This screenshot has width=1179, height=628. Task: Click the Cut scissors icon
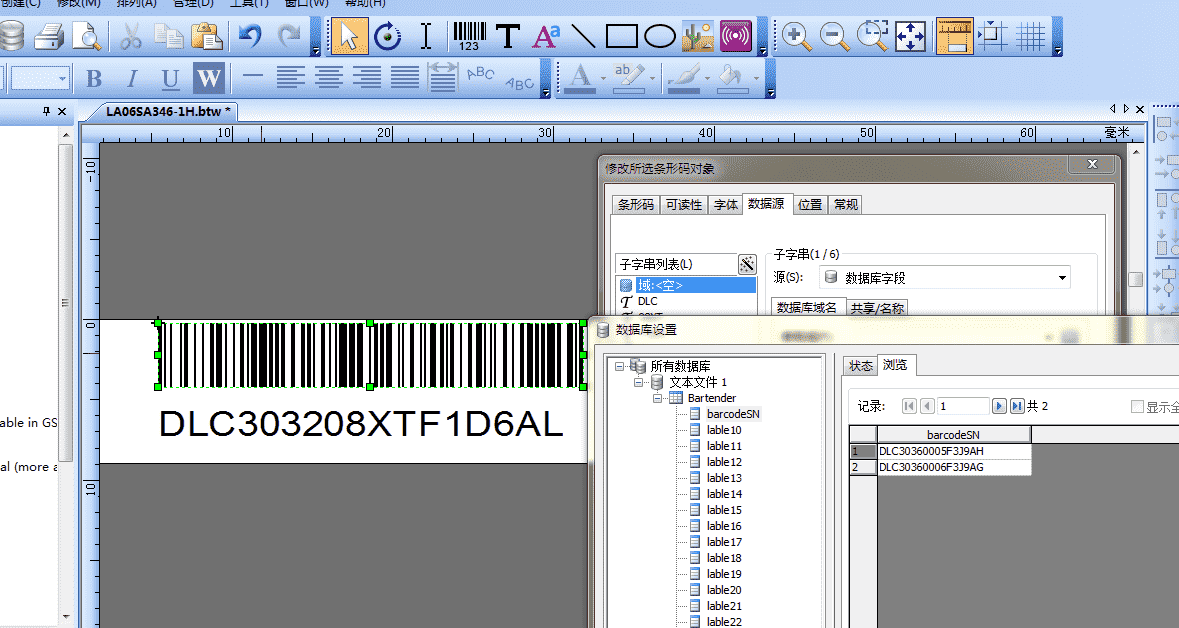click(131, 35)
